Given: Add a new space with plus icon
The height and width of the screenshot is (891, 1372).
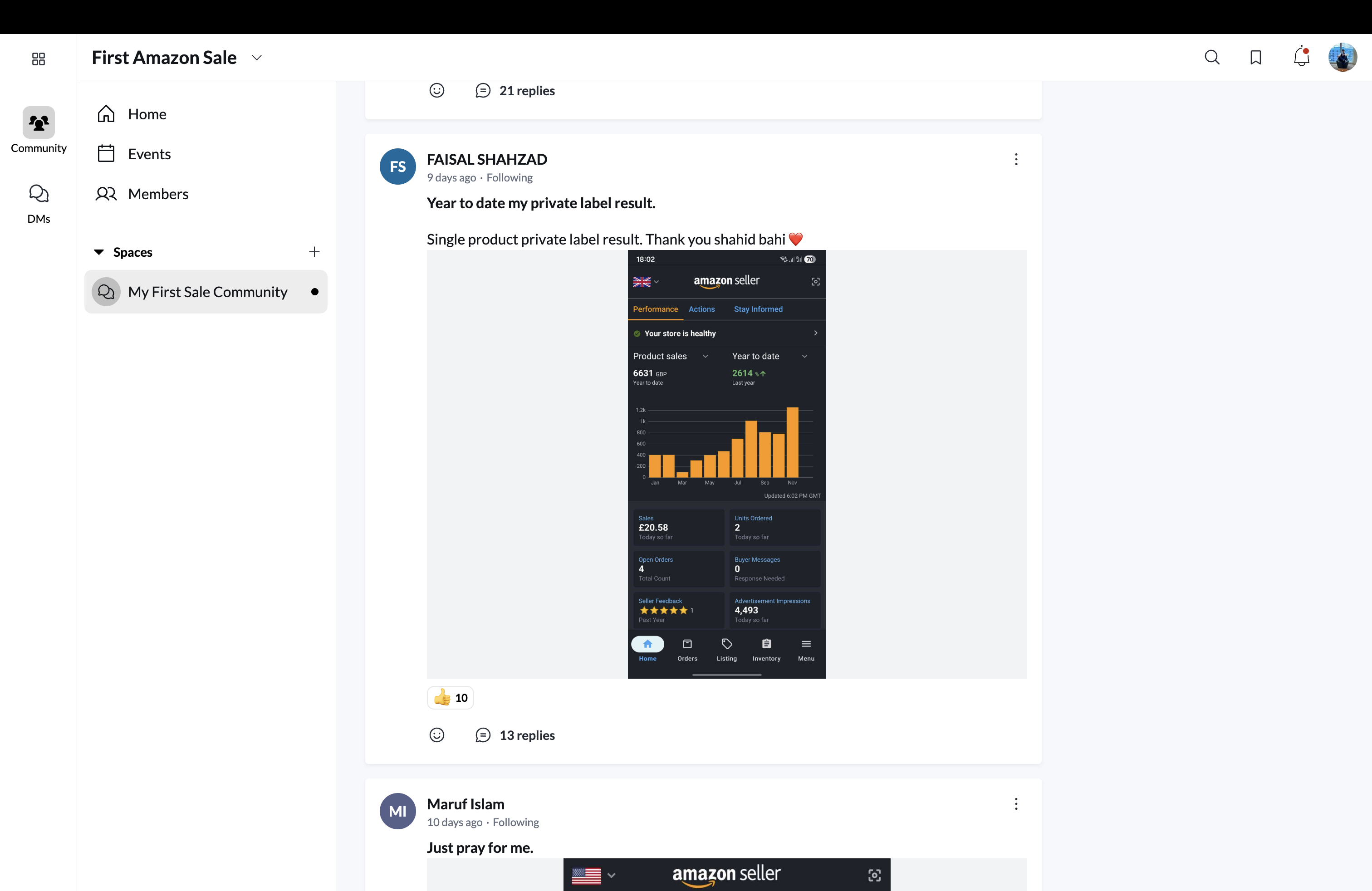Looking at the screenshot, I should tap(314, 252).
